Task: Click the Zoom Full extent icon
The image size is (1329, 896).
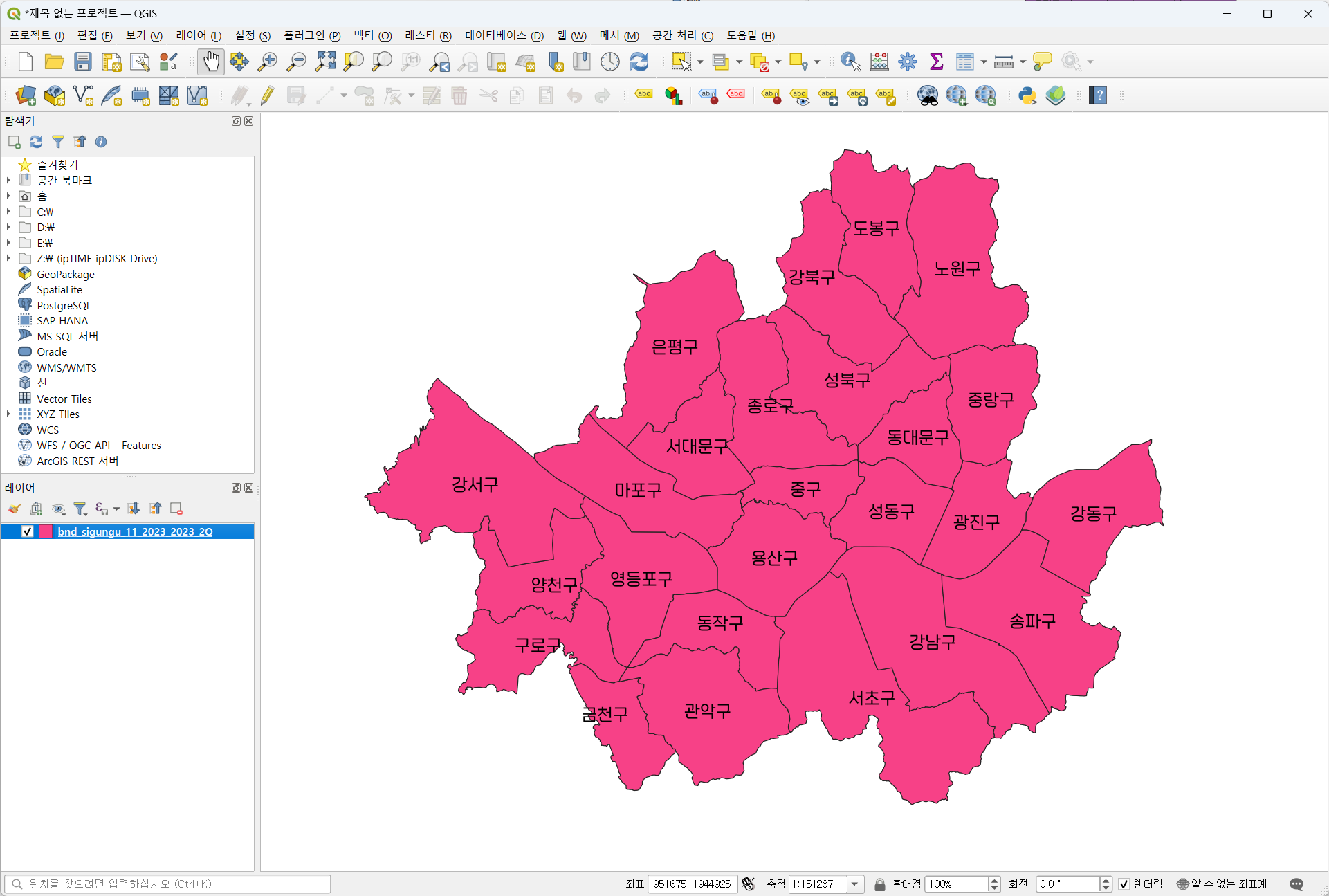Action: 325,62
